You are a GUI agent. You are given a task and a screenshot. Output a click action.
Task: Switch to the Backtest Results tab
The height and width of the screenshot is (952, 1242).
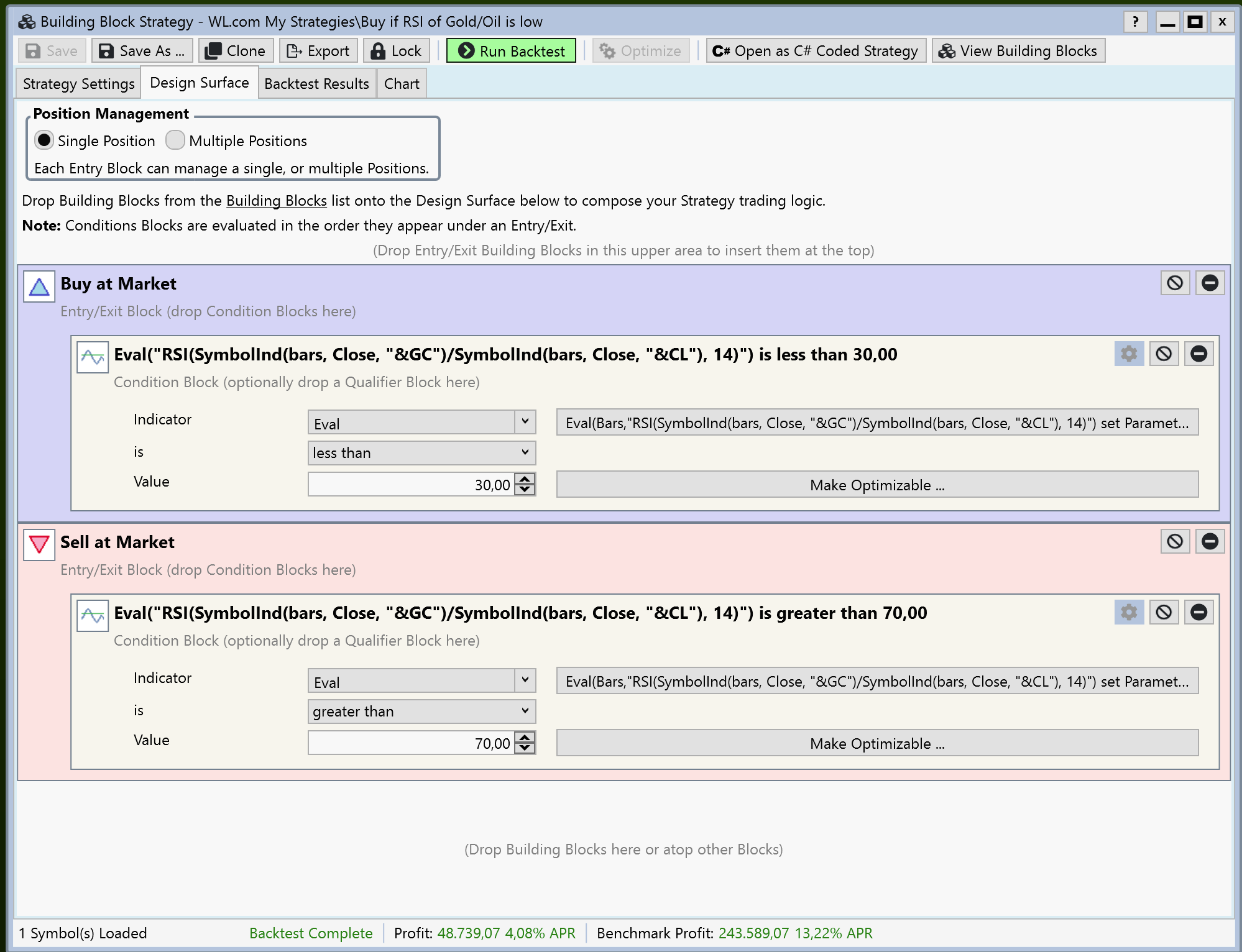click(316, 84)
